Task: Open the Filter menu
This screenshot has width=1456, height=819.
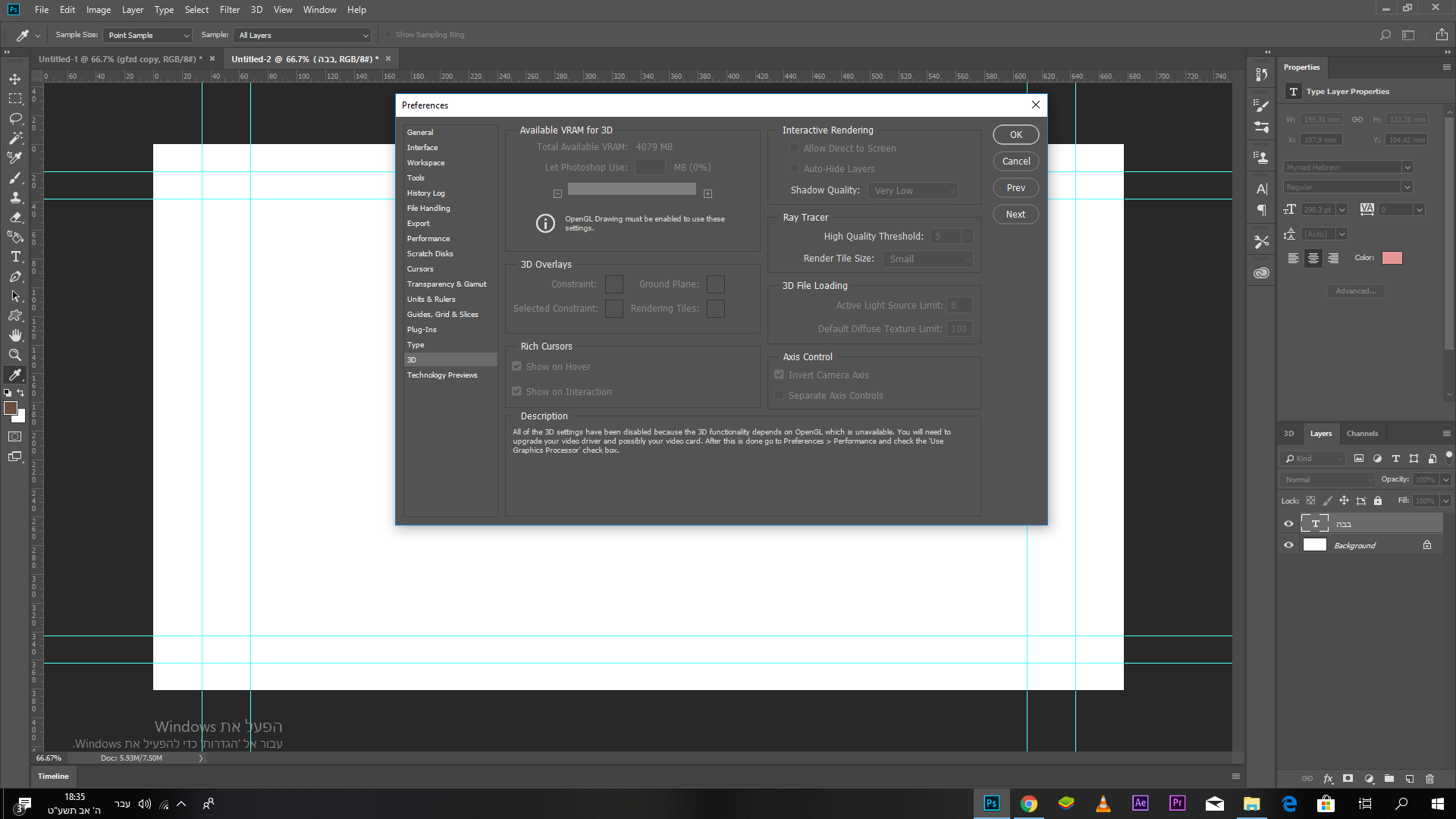Action: pos(229,10)
